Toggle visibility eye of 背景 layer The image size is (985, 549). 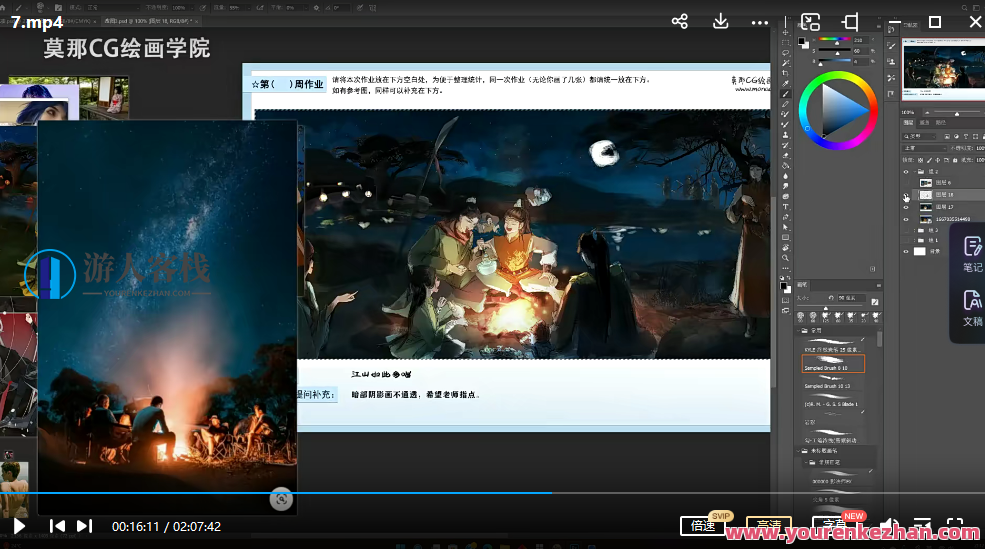point(906,252)
